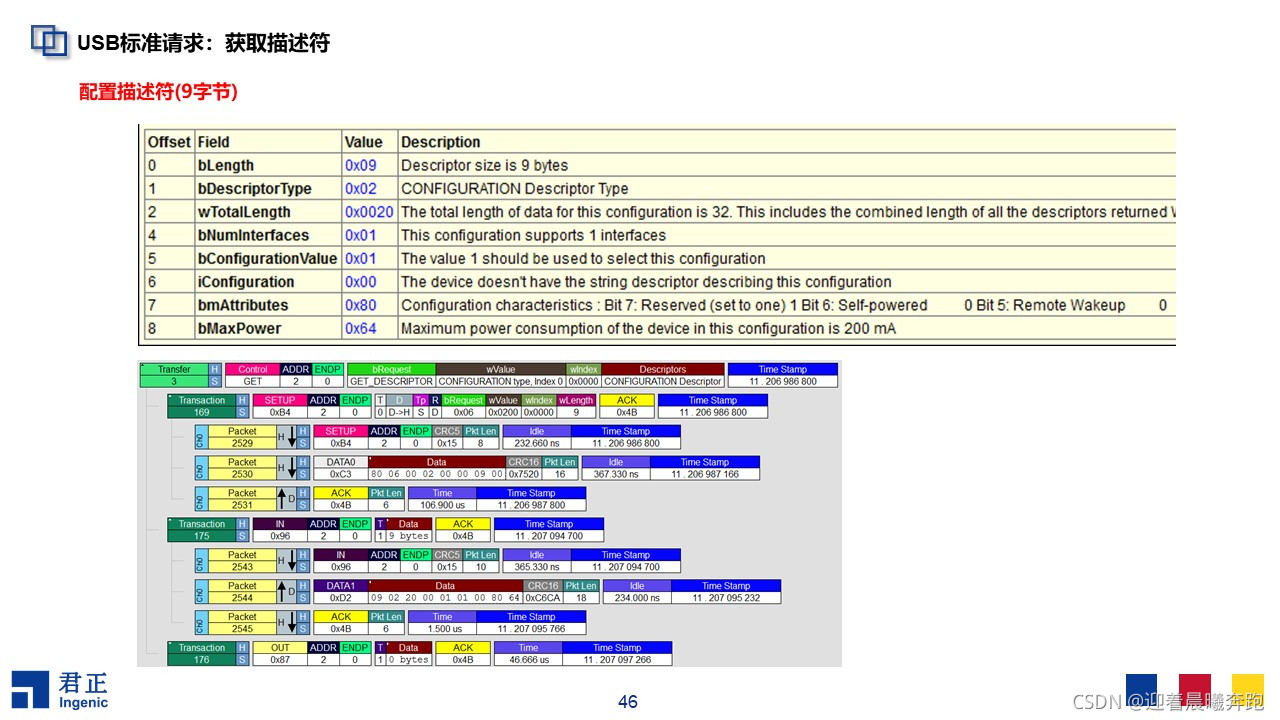The width and height of the screenshot is (1280, 720).
Task: Click wTotalLength value 0x0020
Action: [x=369, y=212]
